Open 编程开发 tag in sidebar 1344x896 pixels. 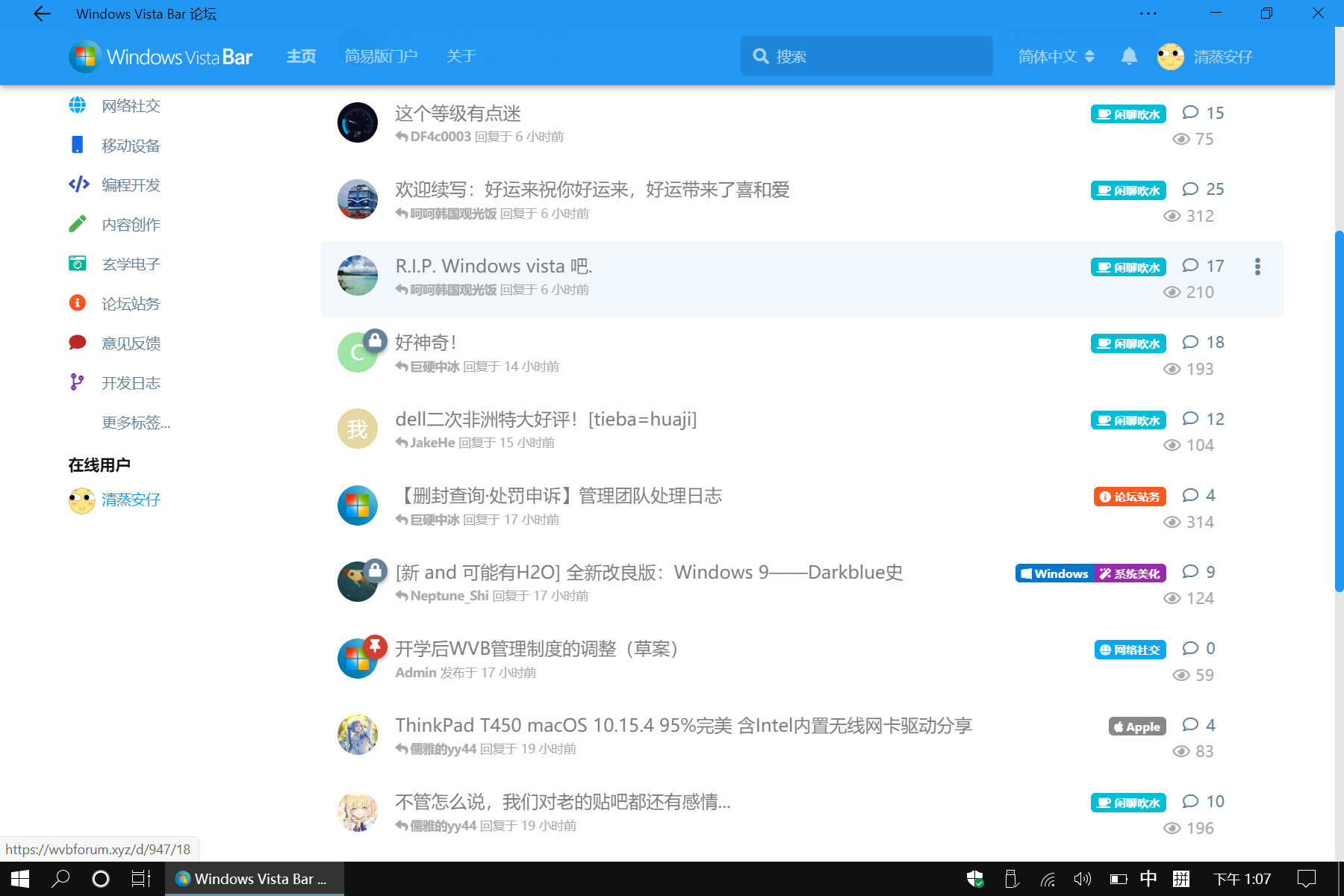(x=131, y=185)
